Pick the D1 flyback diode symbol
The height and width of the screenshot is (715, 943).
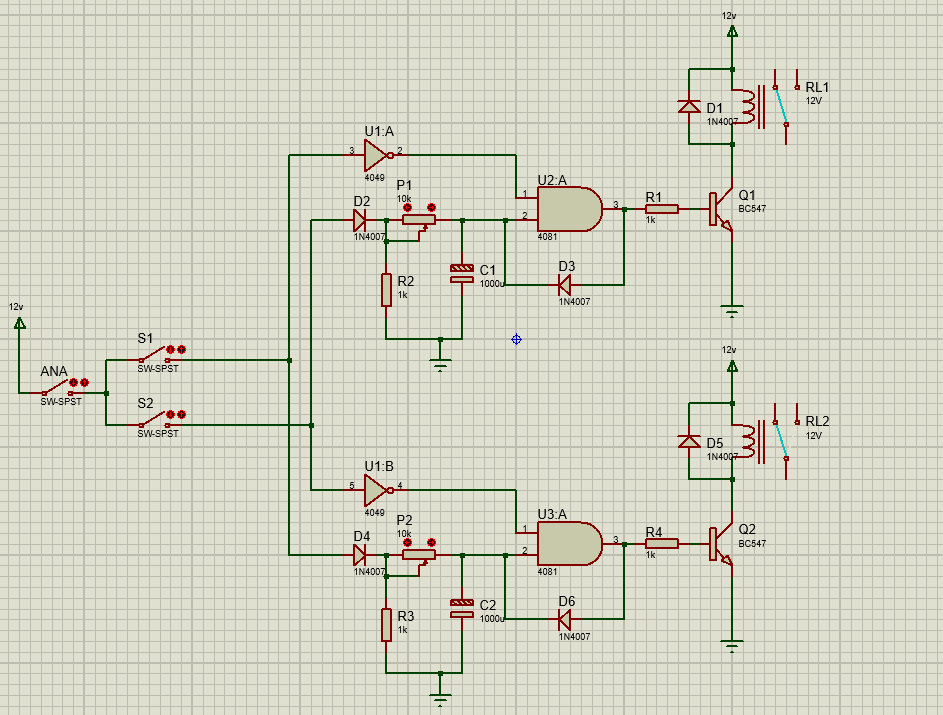click(689, 107)
